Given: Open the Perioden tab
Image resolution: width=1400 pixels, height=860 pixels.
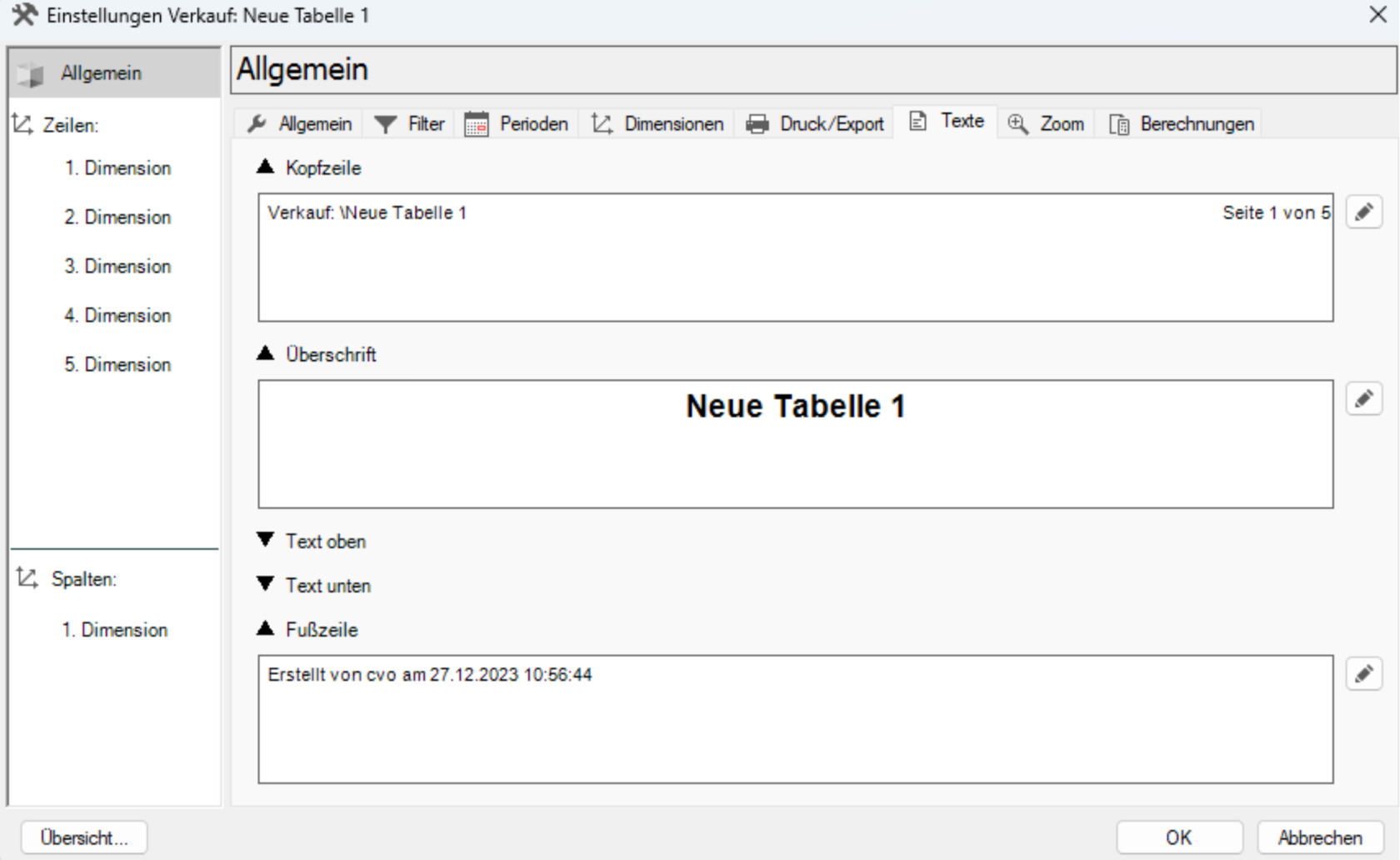Looking at the screenshot, I should [516, 124].
